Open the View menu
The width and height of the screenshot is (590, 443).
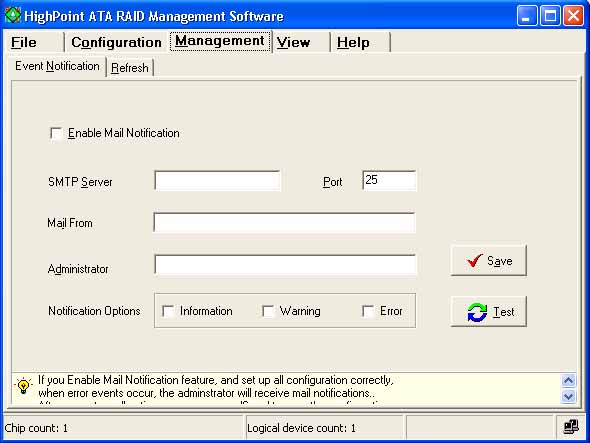(x=293, y=42)
